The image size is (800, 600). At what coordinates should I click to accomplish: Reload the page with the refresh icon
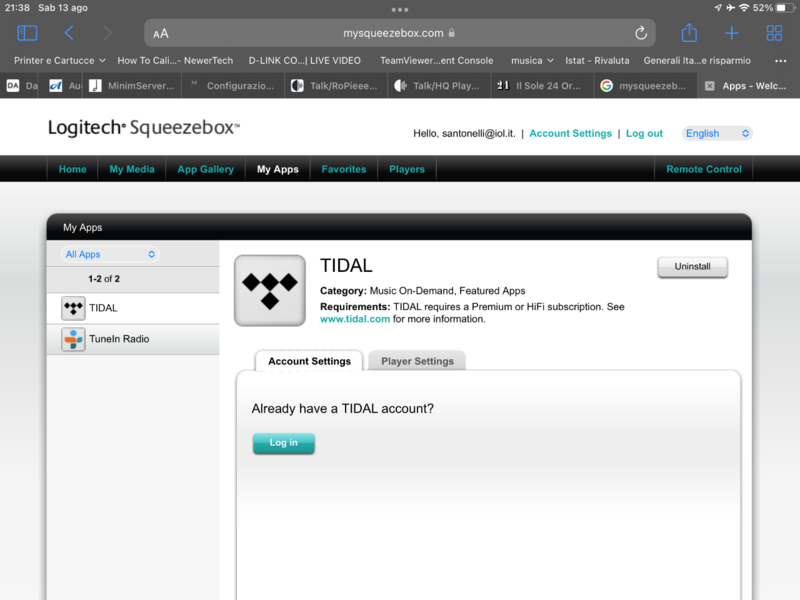(640, 33)
